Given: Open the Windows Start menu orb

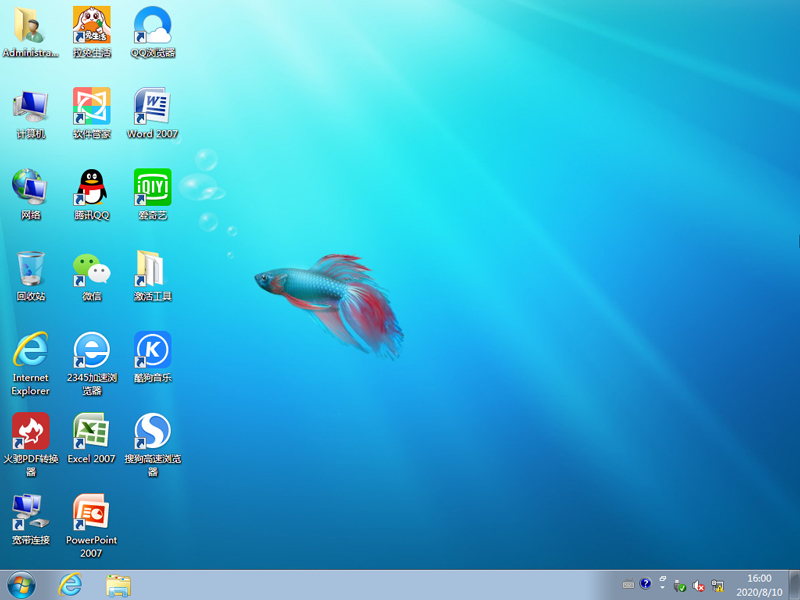Looking at the screenshot, I should (21, 585).
